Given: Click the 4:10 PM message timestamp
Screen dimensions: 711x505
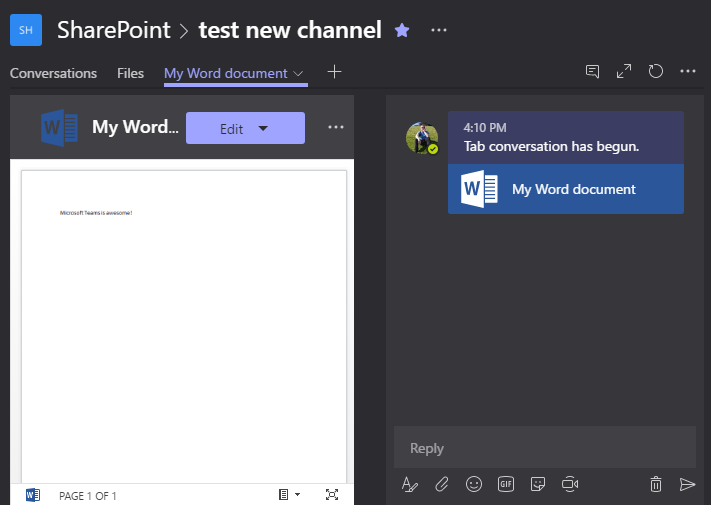Looking at the screenshot, I should click(x=485, y=128).
